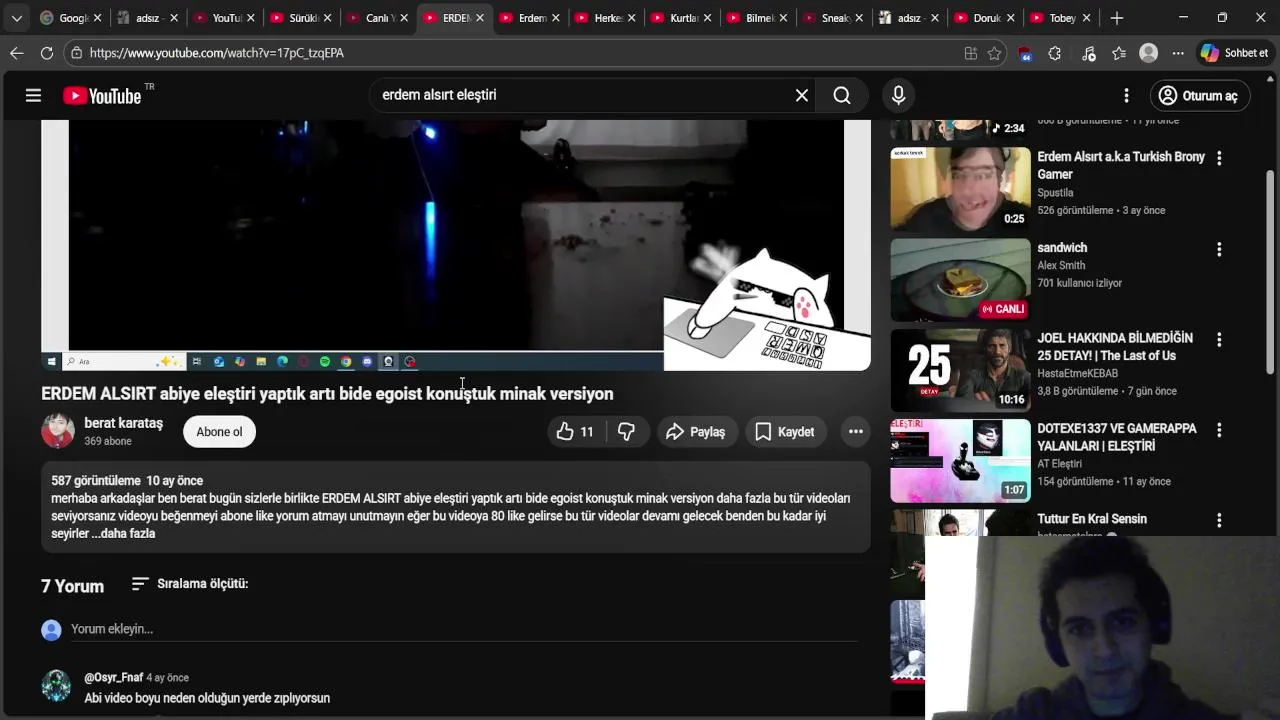Open Erdem Alsırt a.k.a Turkish Brony Gamer video
1280x720 pixels.
[x=1121, y=165]
